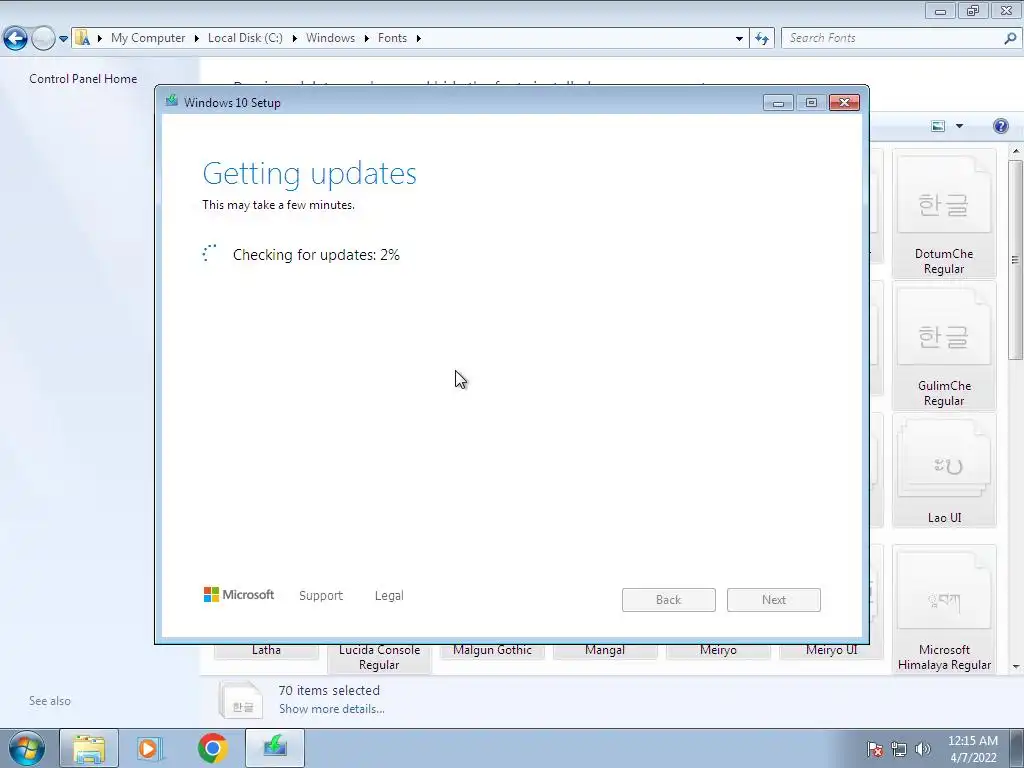The width and height of the screenshot is (1024, 768).
Task: Open the view options dropdown arrow
Action: click(959, 126)
